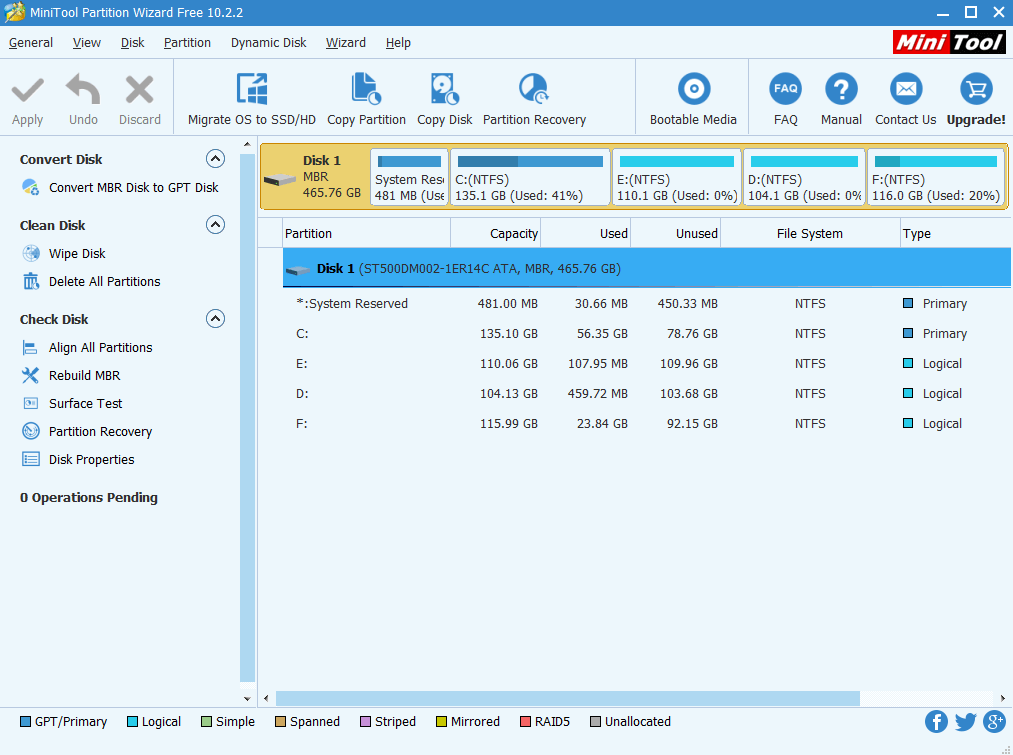This screenshot has height=755, width=1013.
Task: Collapse the Convert Disk section
Action: click(x=215, y=159)
